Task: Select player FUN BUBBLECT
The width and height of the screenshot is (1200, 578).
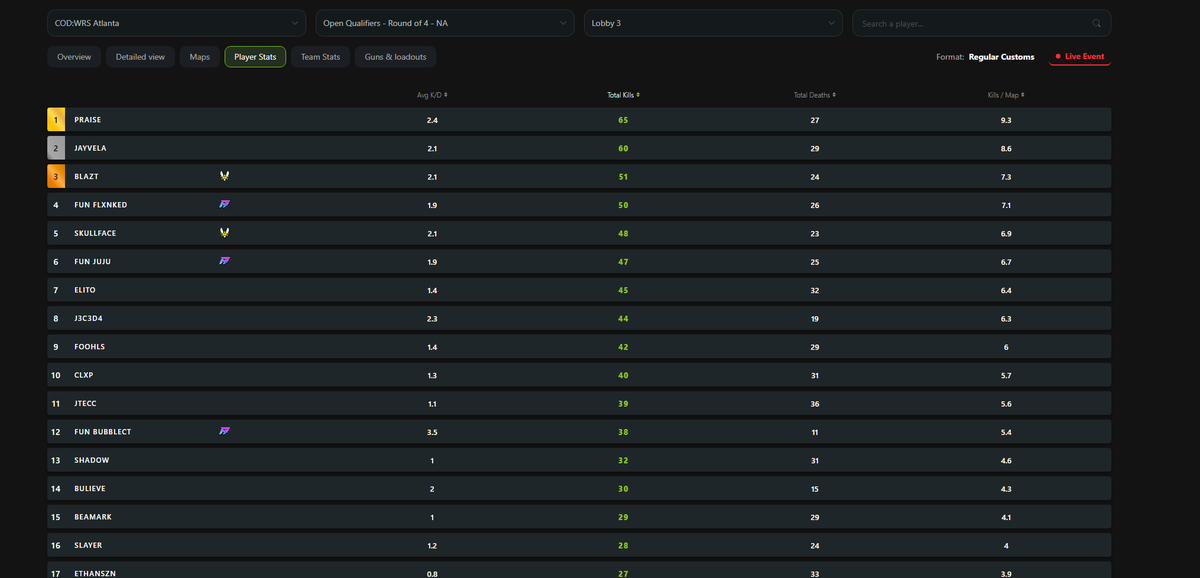Action: pyautogui.click(x=103, y=432)
